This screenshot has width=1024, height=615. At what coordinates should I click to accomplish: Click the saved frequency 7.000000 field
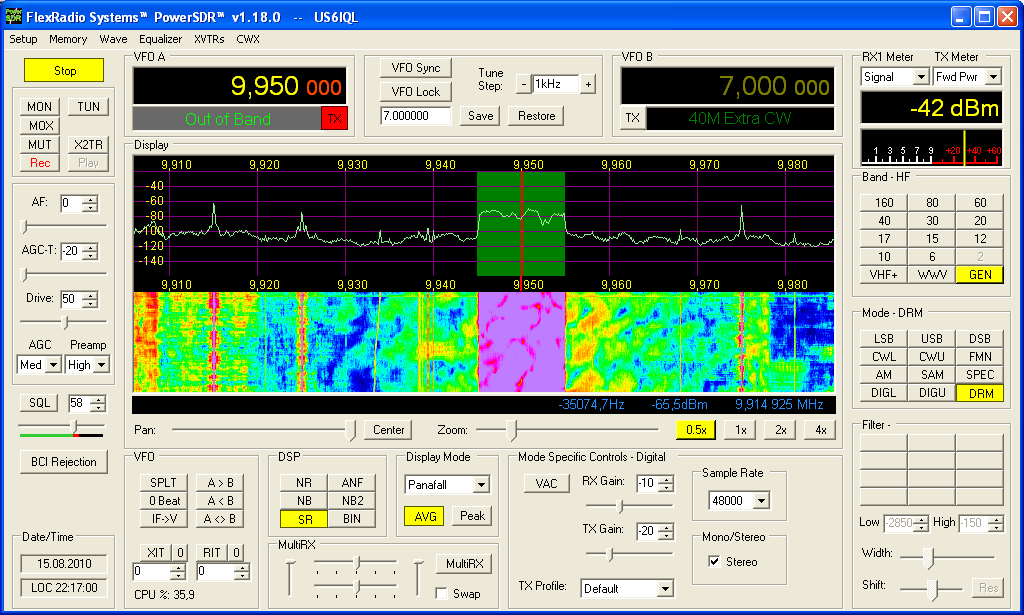pyautogui.click(x=417, y=116)
